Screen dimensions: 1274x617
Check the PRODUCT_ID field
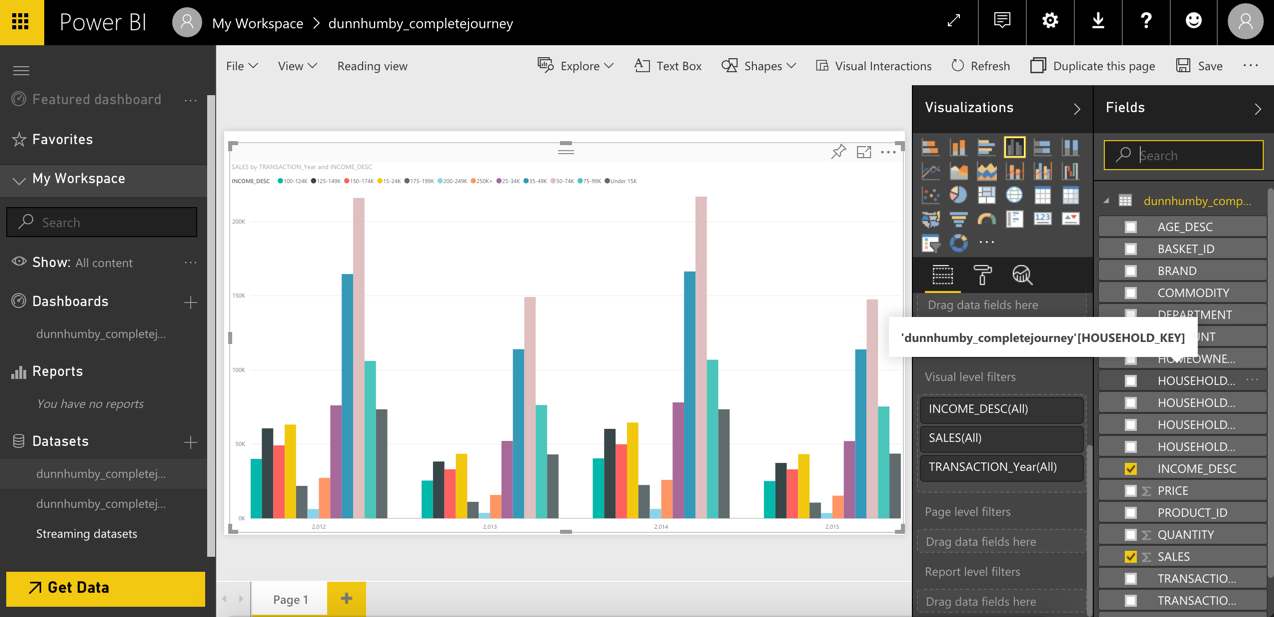click(x=1131, y=513)
